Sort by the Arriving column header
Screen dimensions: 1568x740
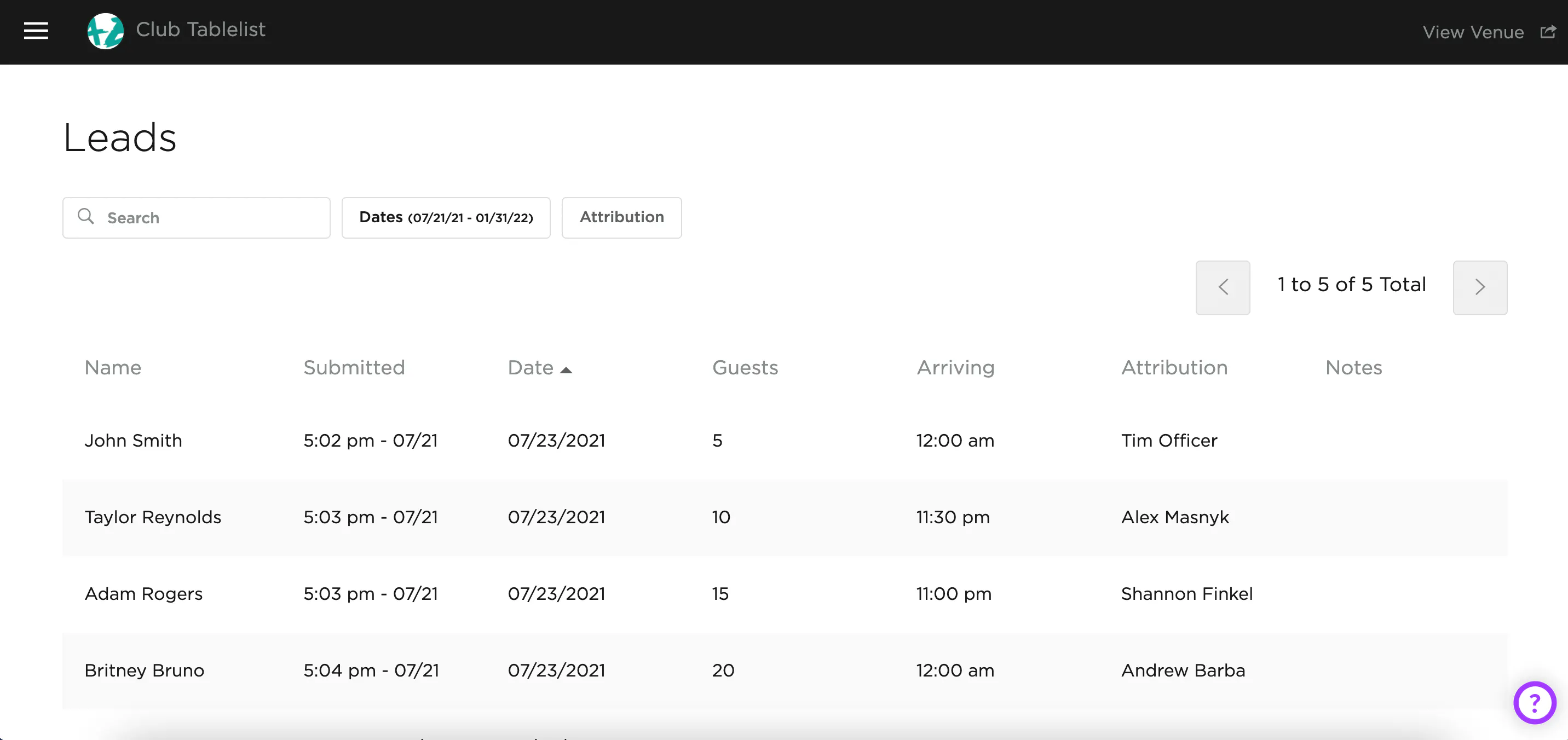pyautogui.click(x=955, y=368)
